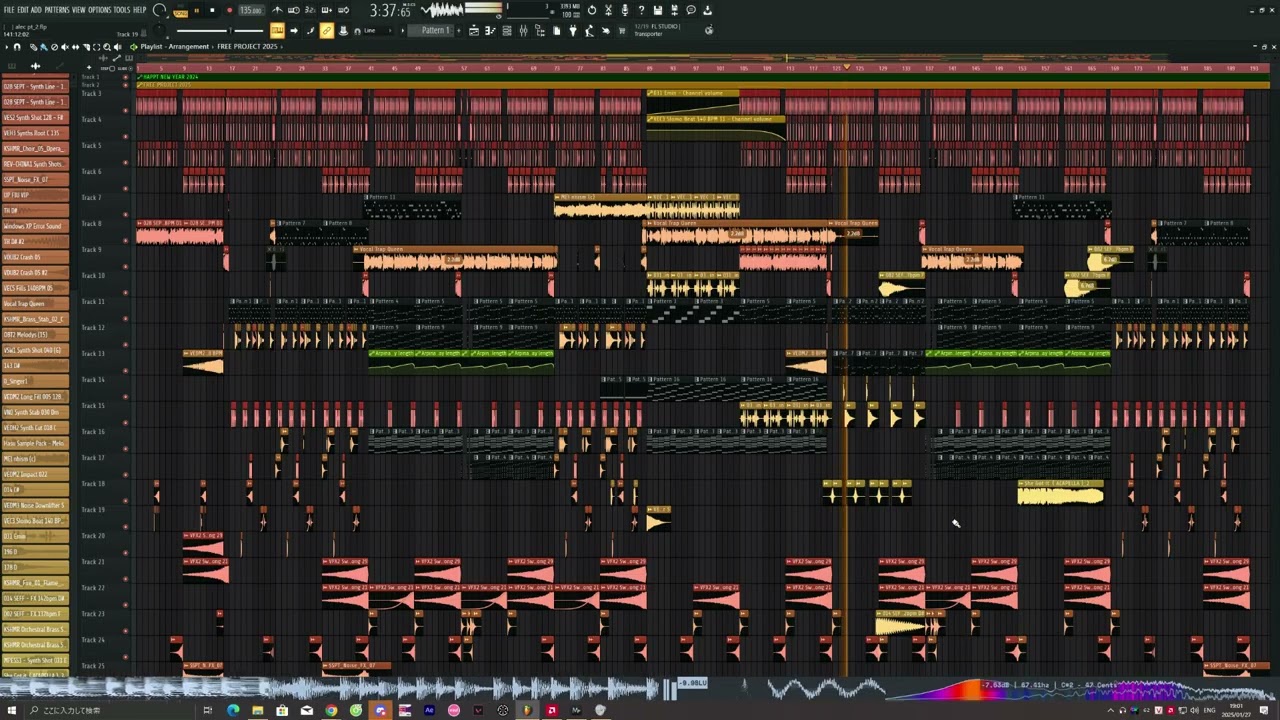Toggle typing keyboard to piano button

coord(277,30)
